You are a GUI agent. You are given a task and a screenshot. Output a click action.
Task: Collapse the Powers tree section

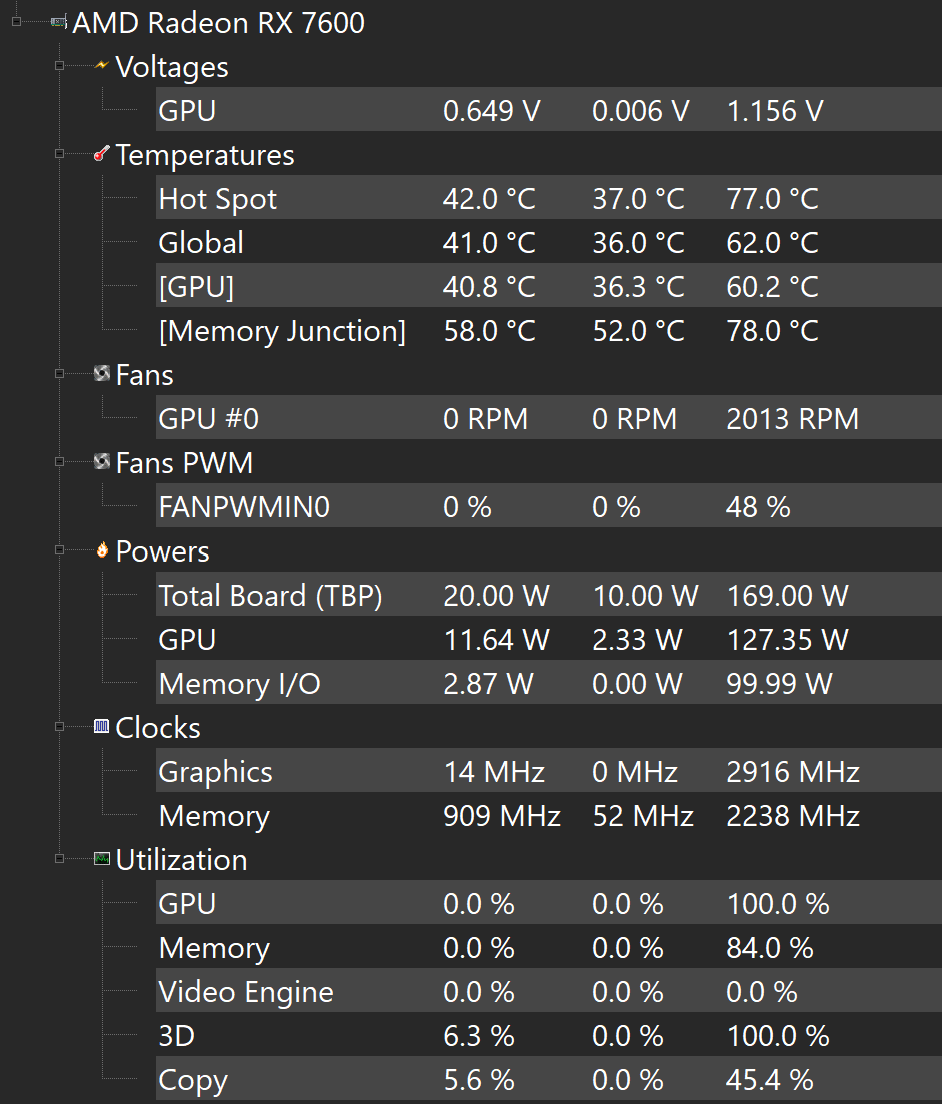60,551
